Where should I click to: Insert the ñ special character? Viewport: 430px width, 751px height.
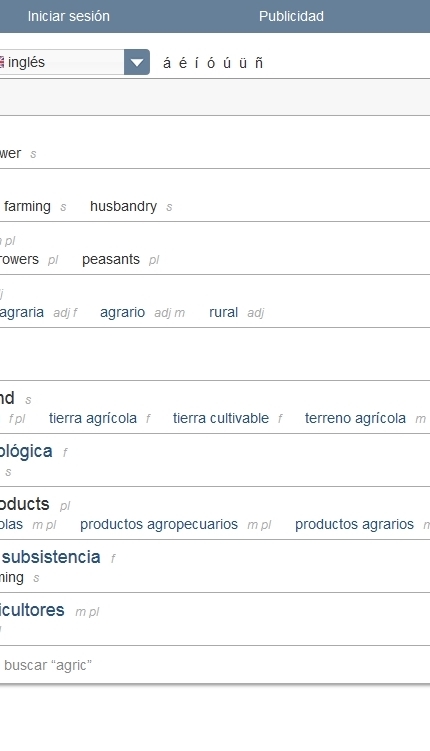tap(259, 63)
